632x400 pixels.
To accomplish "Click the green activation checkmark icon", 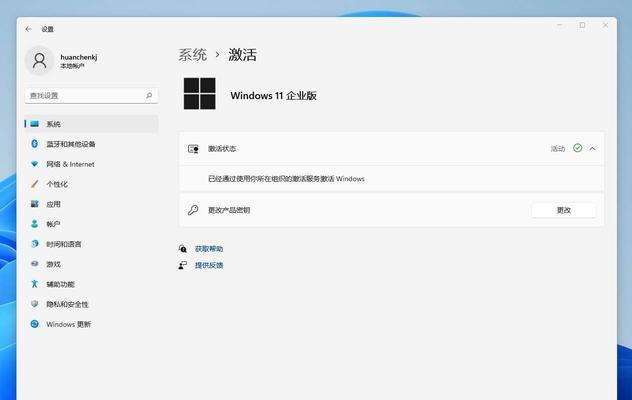I will 578,148.
